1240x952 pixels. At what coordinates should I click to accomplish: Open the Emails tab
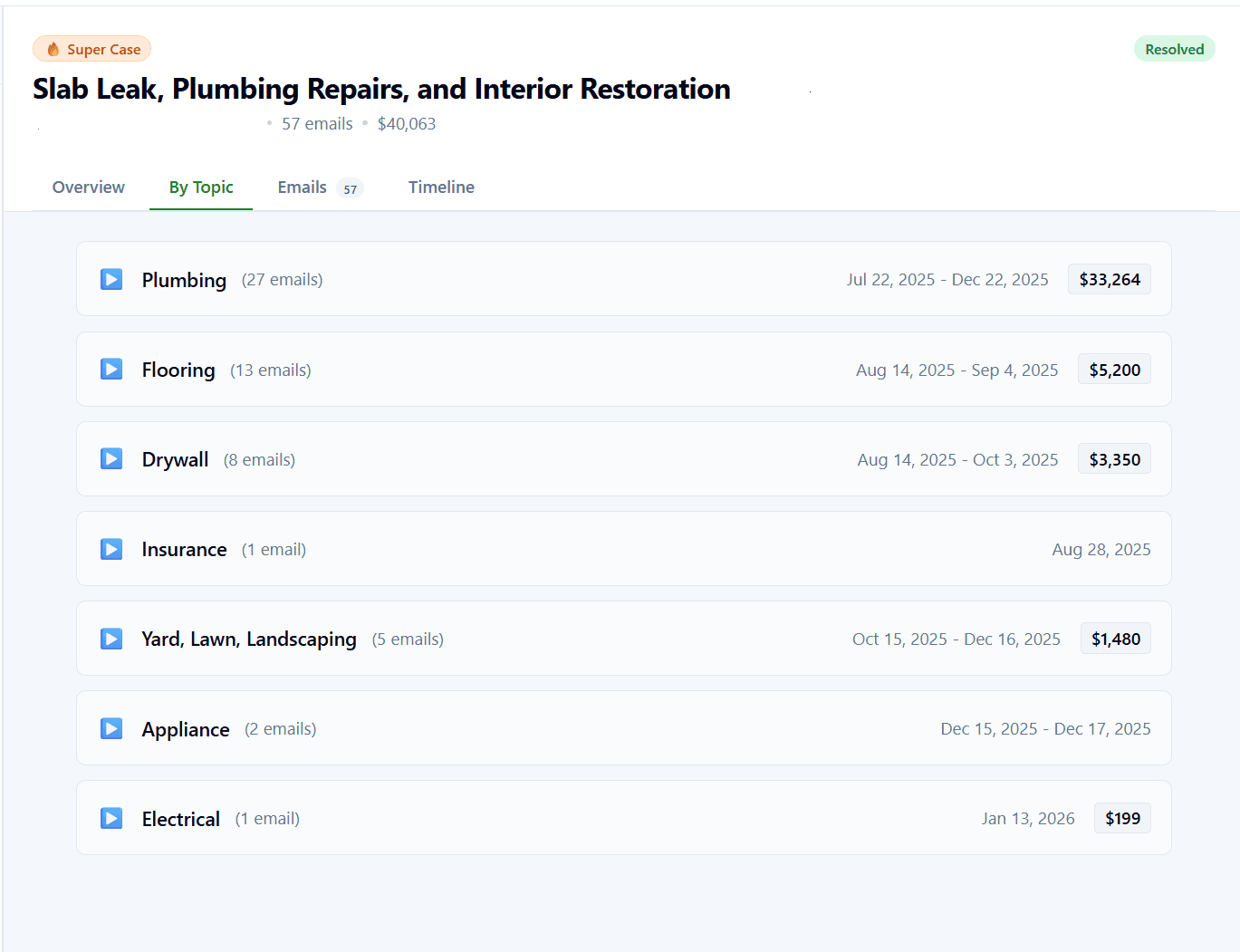point(302,187)
